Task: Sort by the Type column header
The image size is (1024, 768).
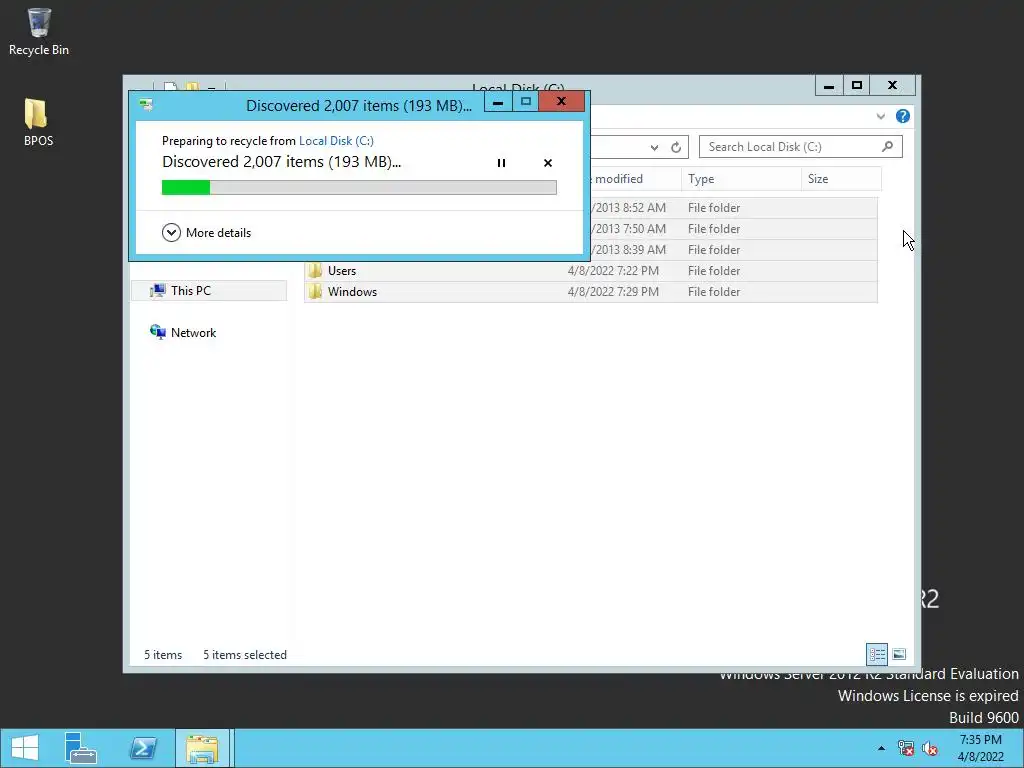Action: [x=741, y=179]
